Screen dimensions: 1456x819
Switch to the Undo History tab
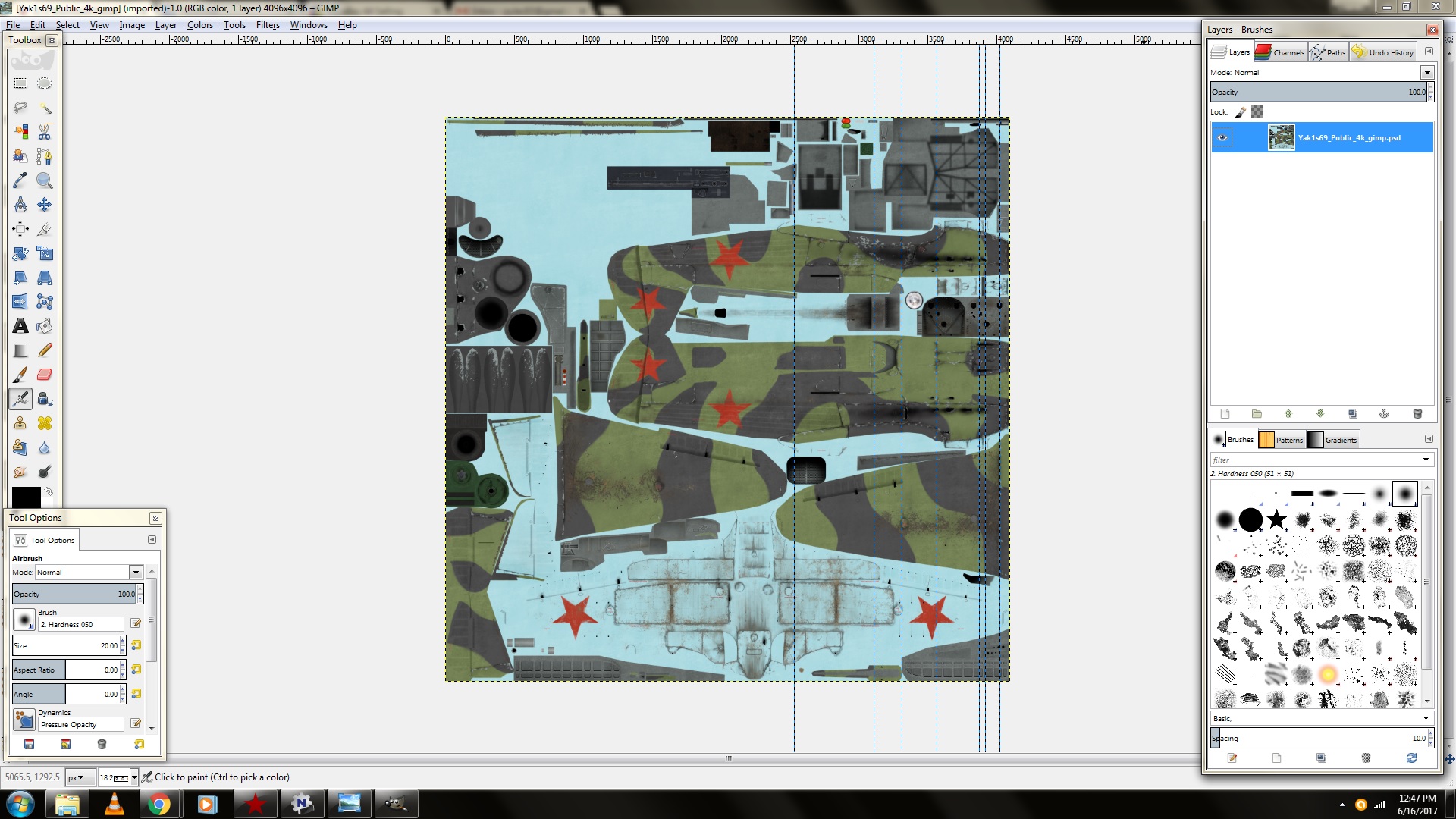pos(1383,52)
